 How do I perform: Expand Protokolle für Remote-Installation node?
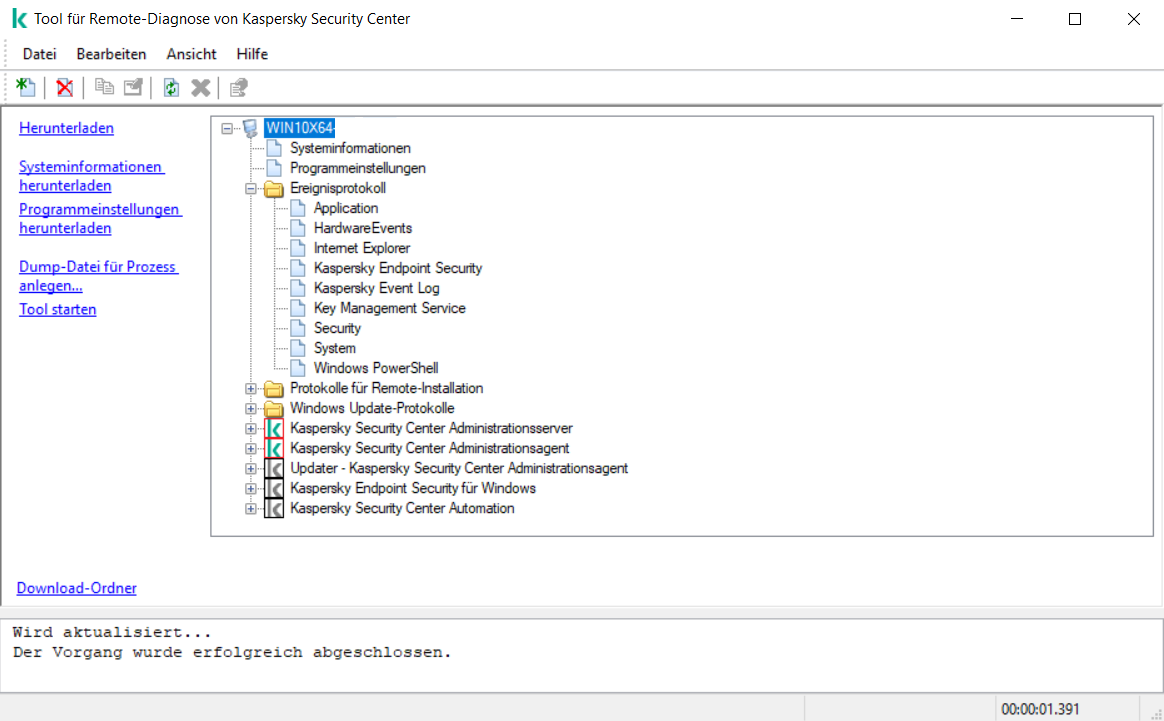(x=251, y=388)
